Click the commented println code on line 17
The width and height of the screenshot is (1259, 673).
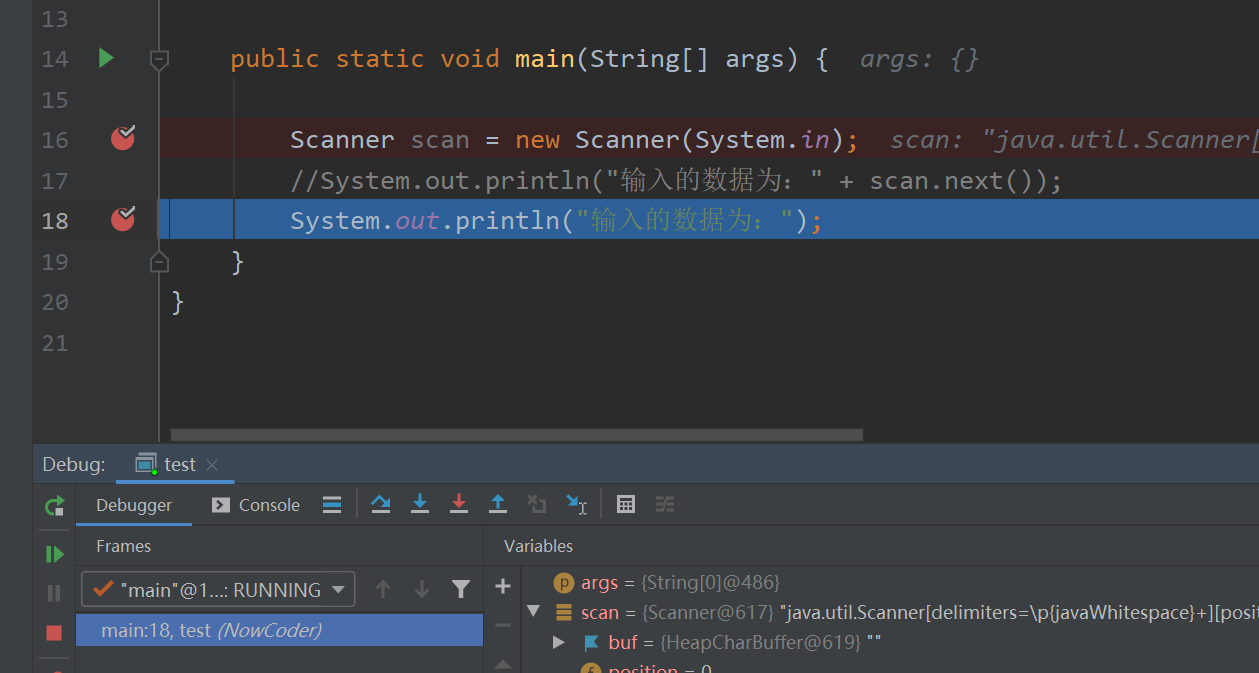(x=676, y=181)
